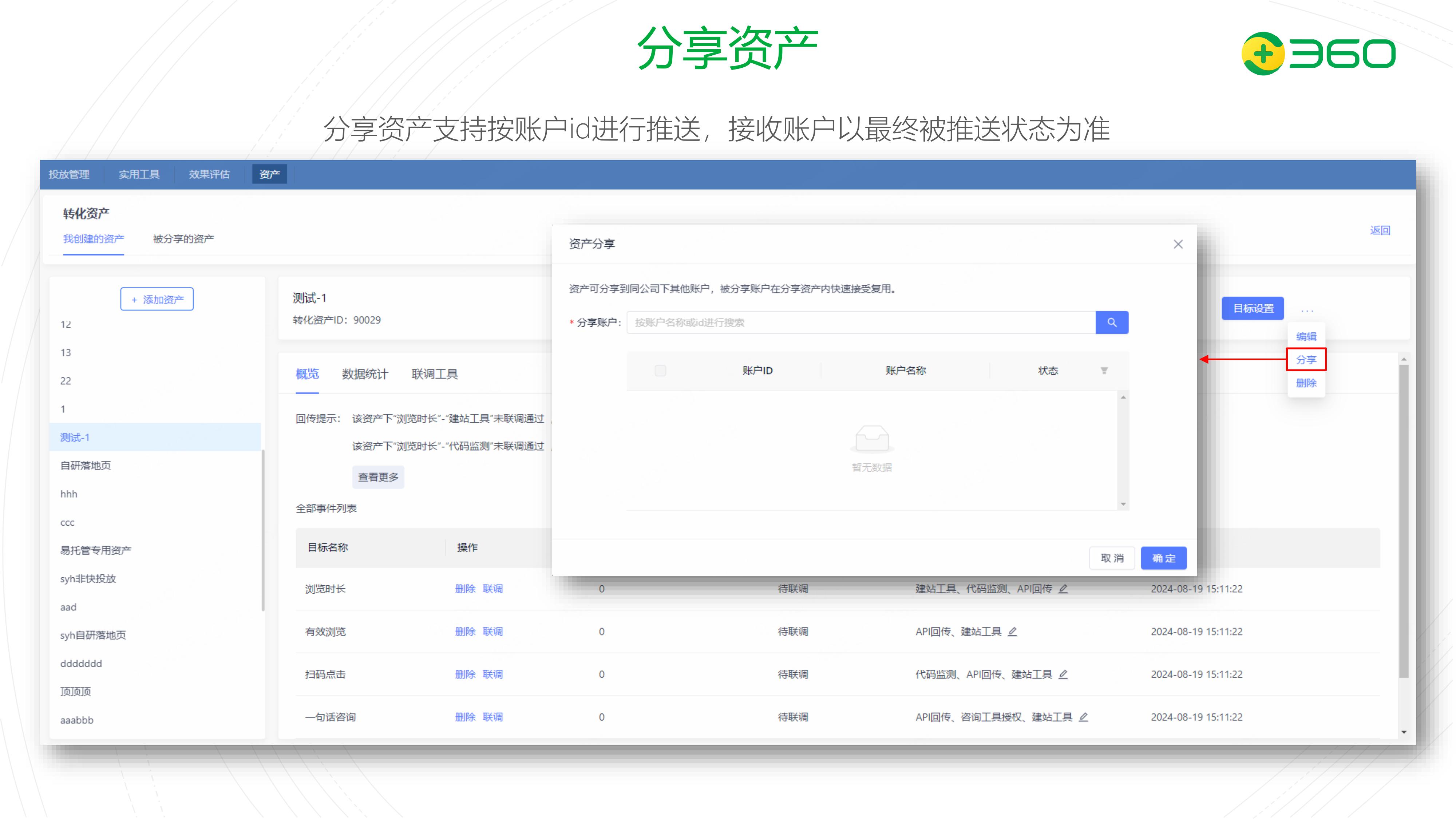Image resolution: width=1456 pixels, height=819 pixels.
Task: Select asset aaabbb in the list
Action: 155,720
